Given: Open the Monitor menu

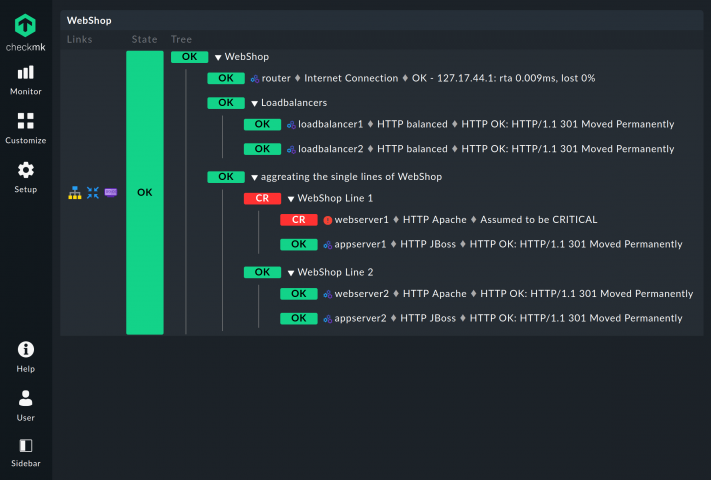Looking at the screenshot, I should pos(26,80).
